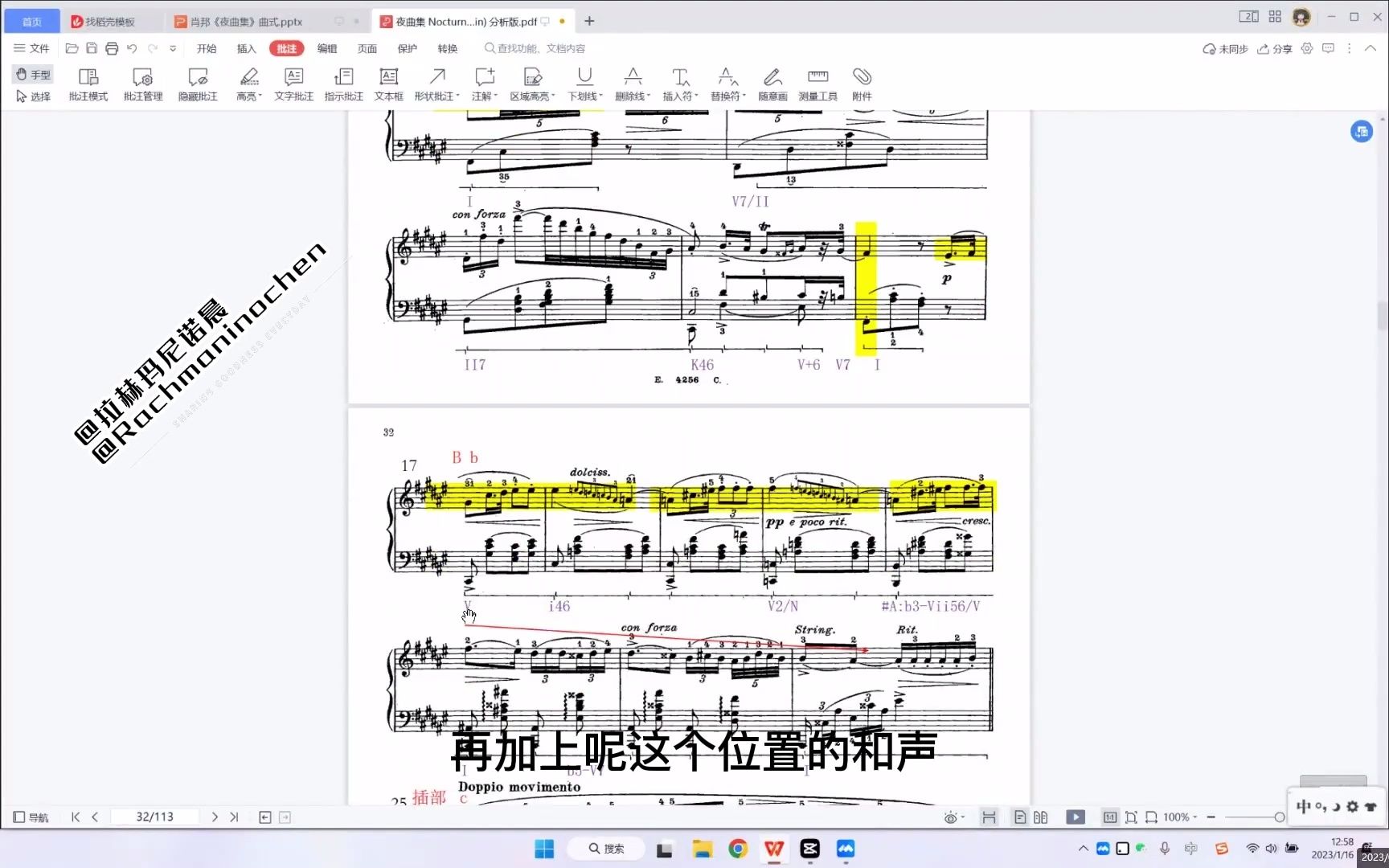Go to the previous page
The width and height of the screenshot is (1389, 868).
(x=95, y=817)
